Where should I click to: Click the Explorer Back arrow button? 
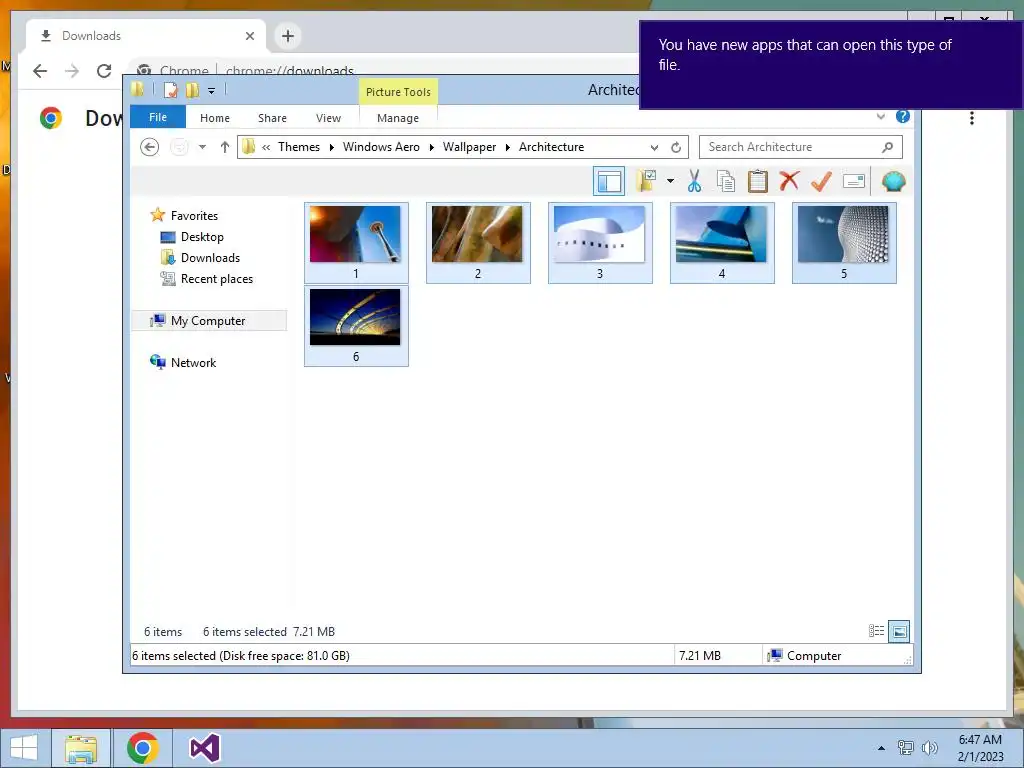click(150, 147)
